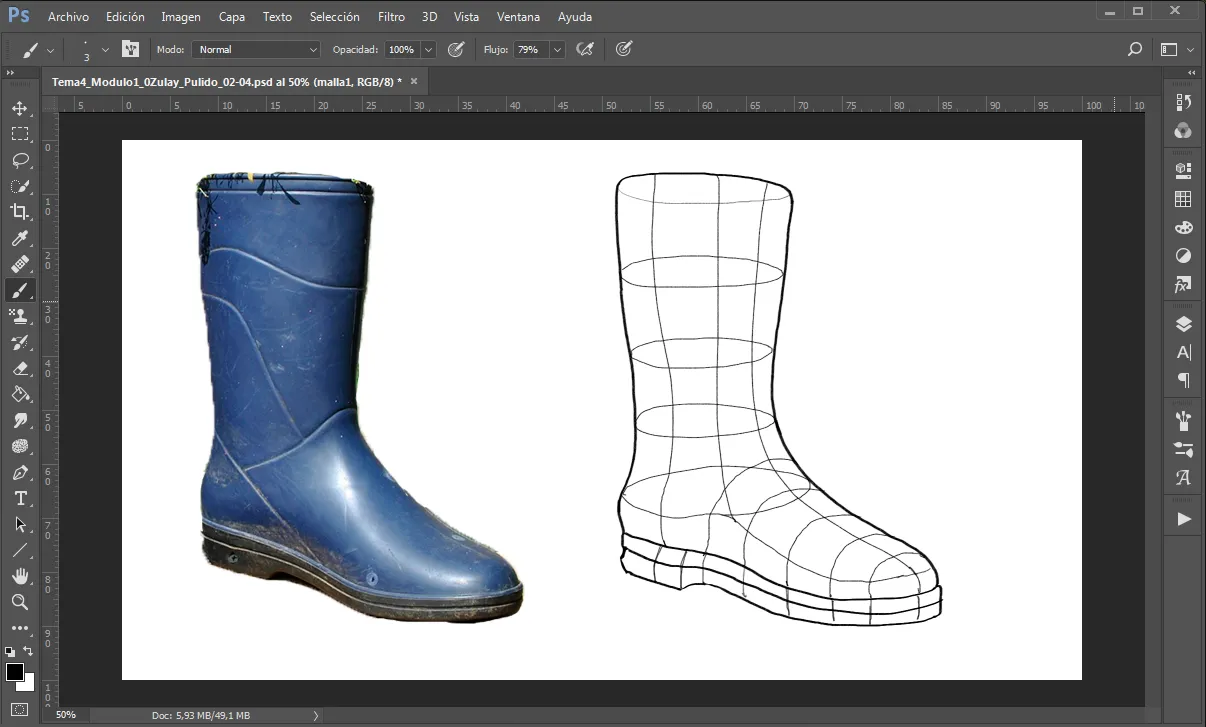
Task: Open the Filtro menu
Action: pyautogui.click(x=392, y=17)
